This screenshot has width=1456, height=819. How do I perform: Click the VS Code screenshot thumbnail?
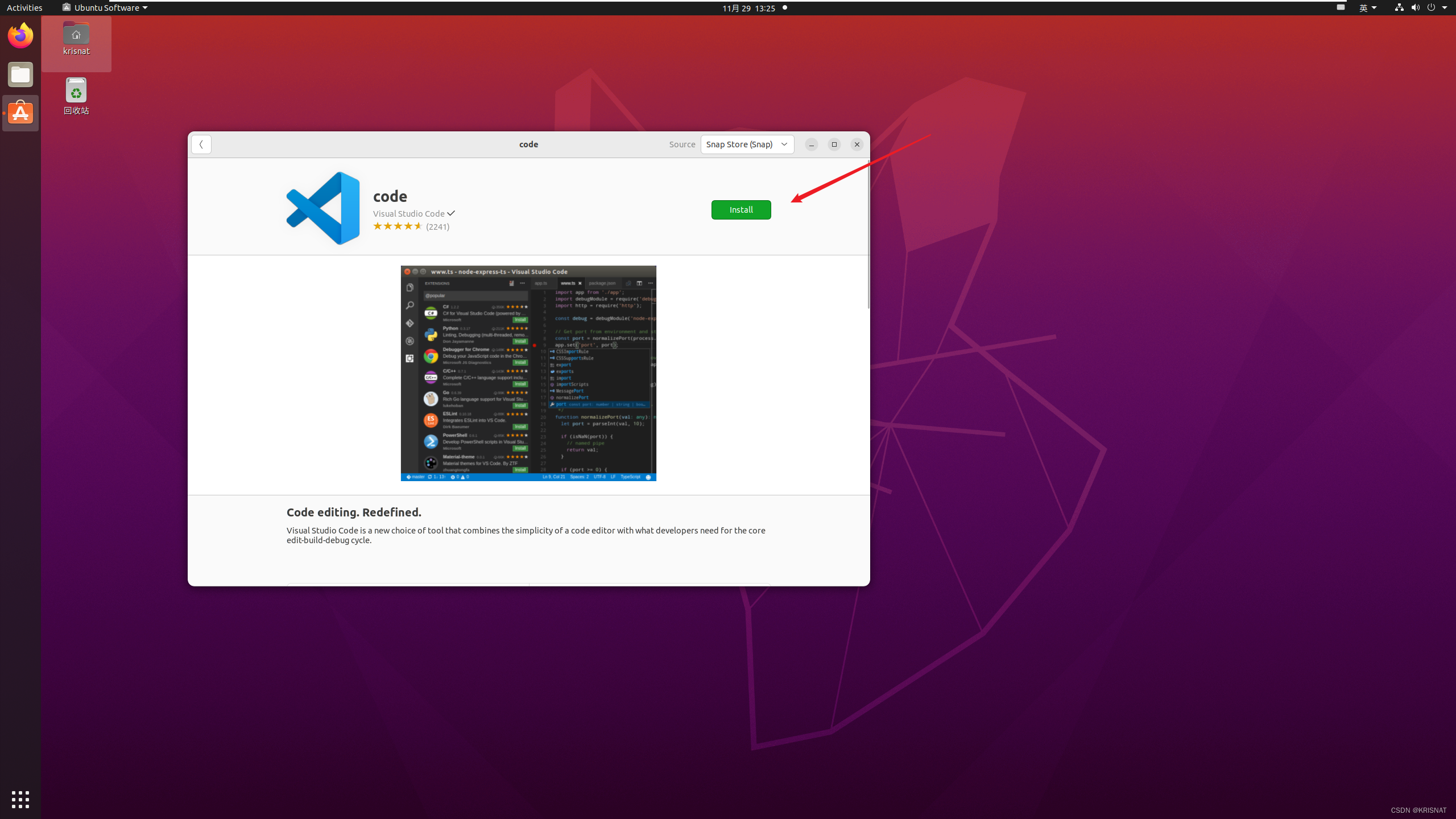pos(528,373)
